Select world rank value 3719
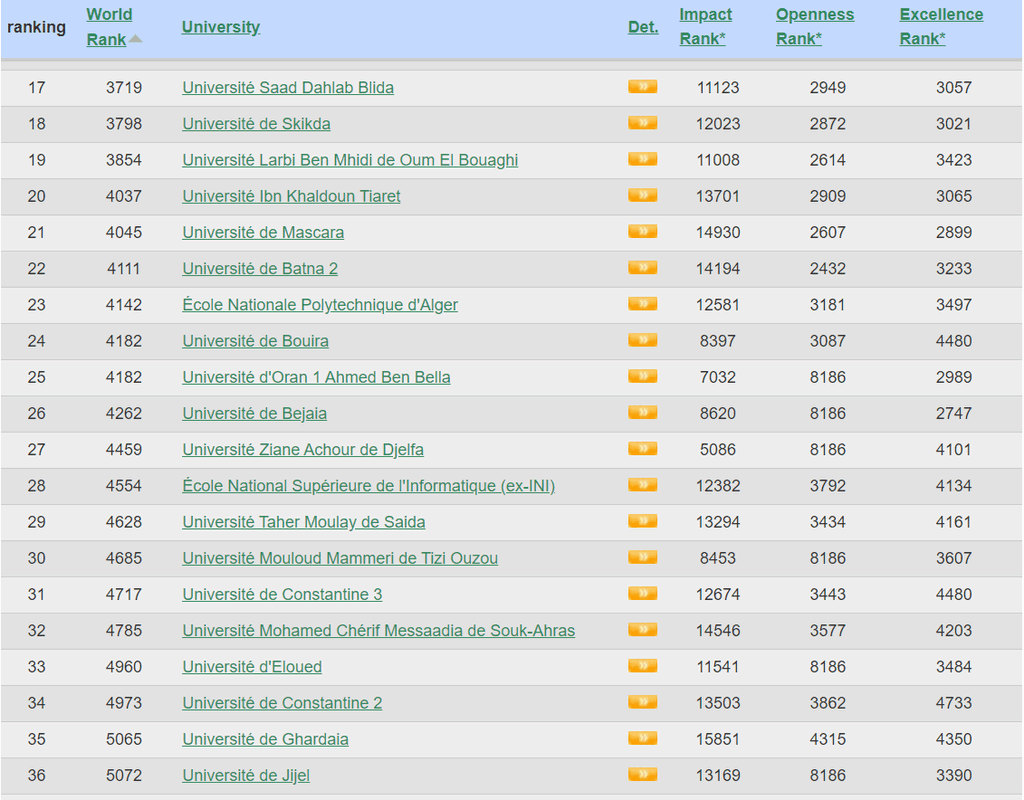 (124, 88)
